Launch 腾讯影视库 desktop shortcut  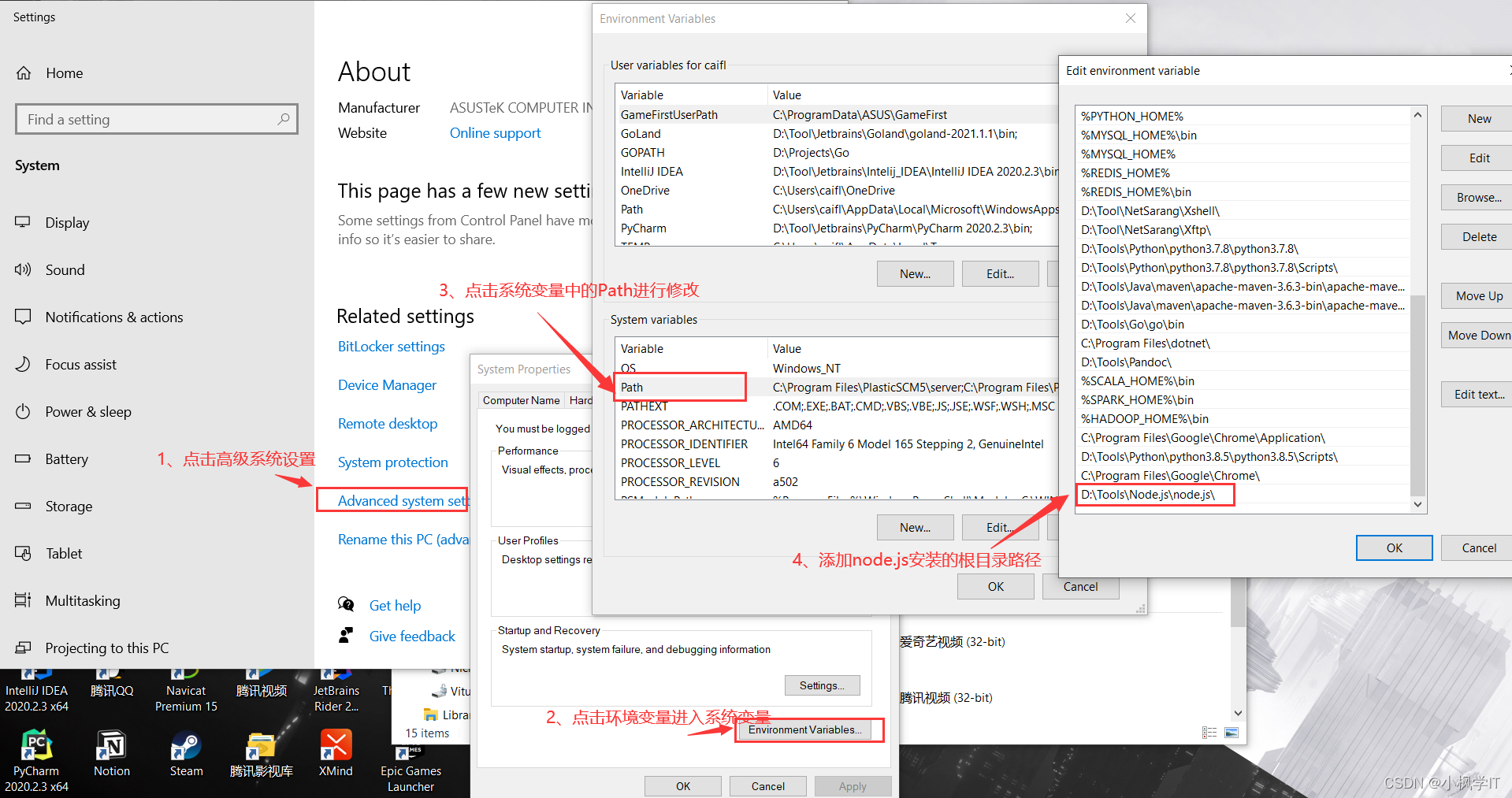[261, 753]
